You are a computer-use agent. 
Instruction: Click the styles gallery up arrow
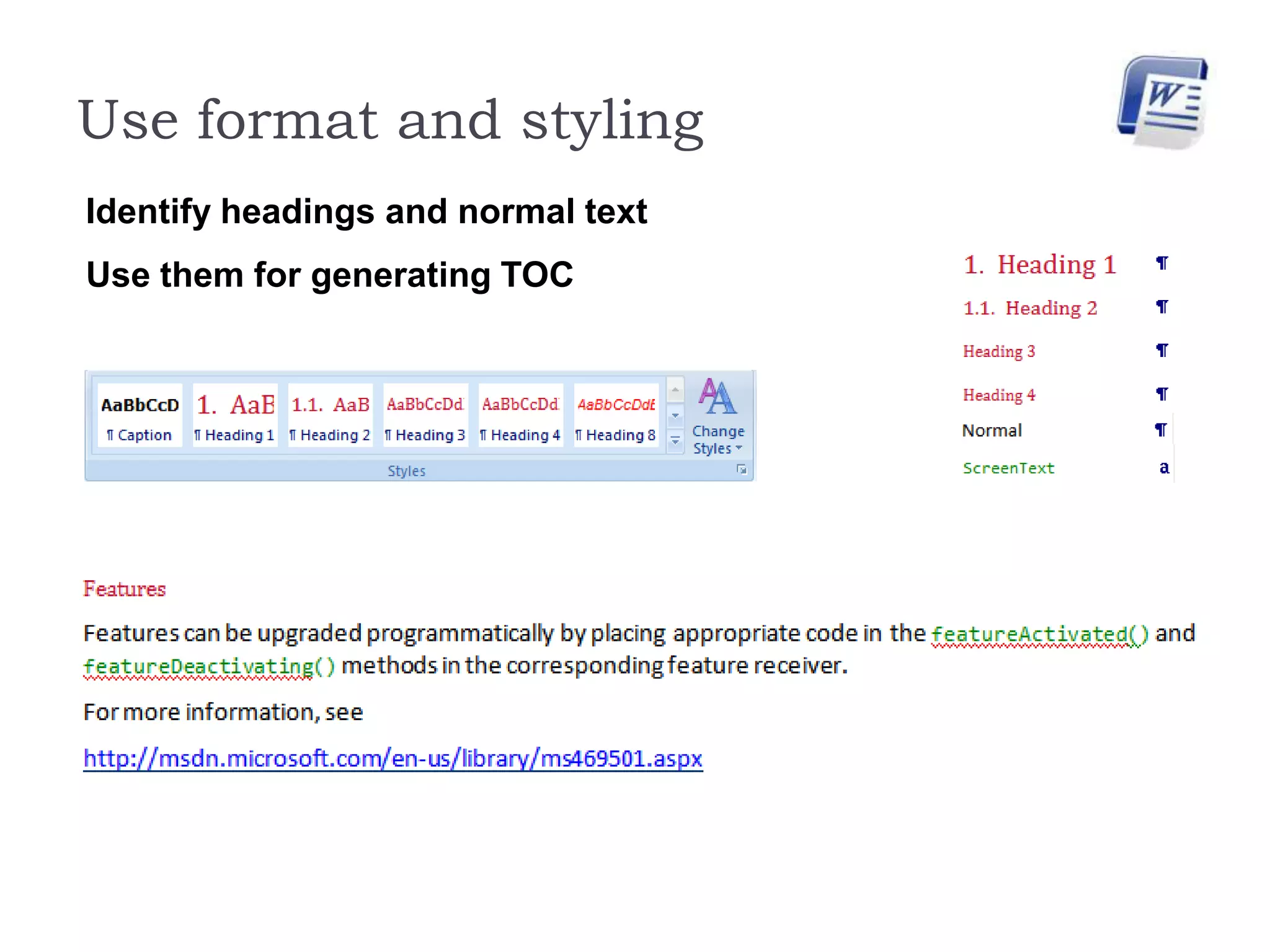[675, 389]
